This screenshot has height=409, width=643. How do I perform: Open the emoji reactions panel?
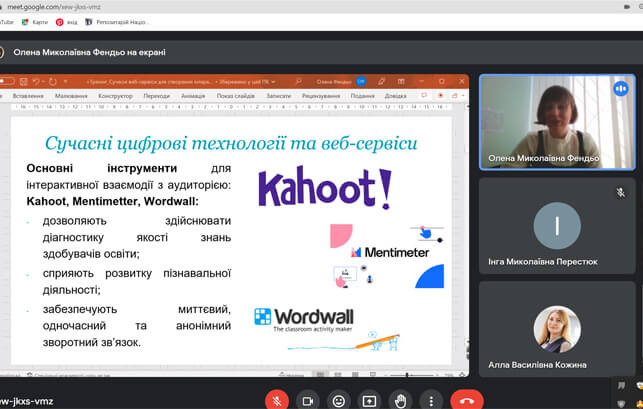[x=339, y=400]
